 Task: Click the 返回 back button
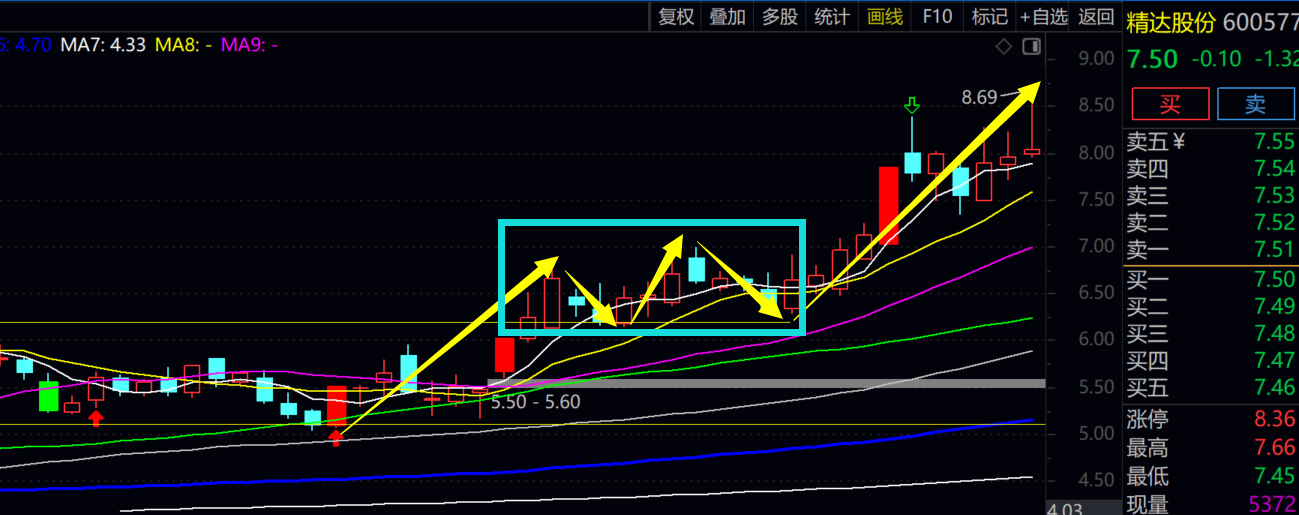coord(1097,16)
